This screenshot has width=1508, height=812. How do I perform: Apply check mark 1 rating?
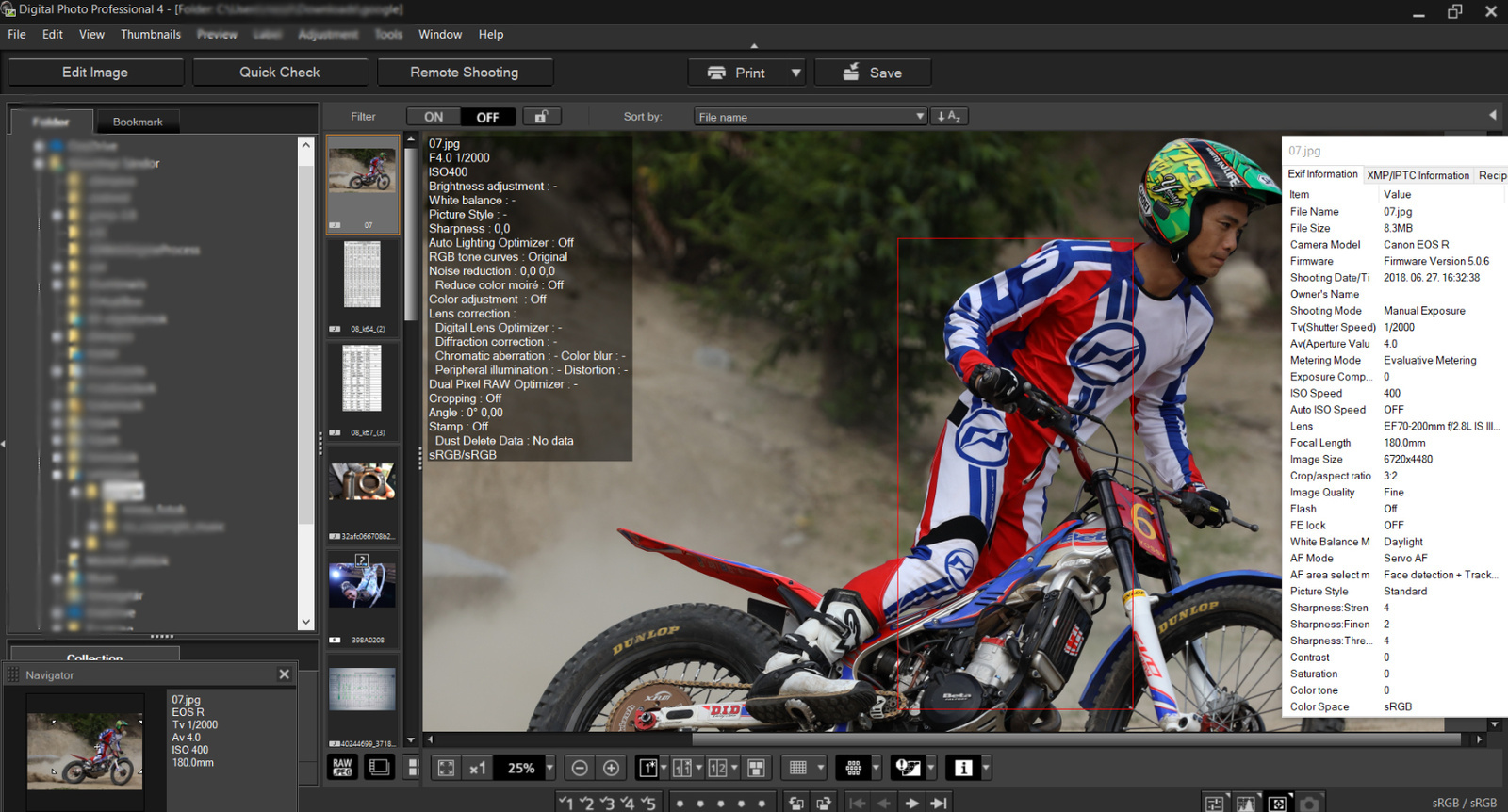(x=565, y=803)
